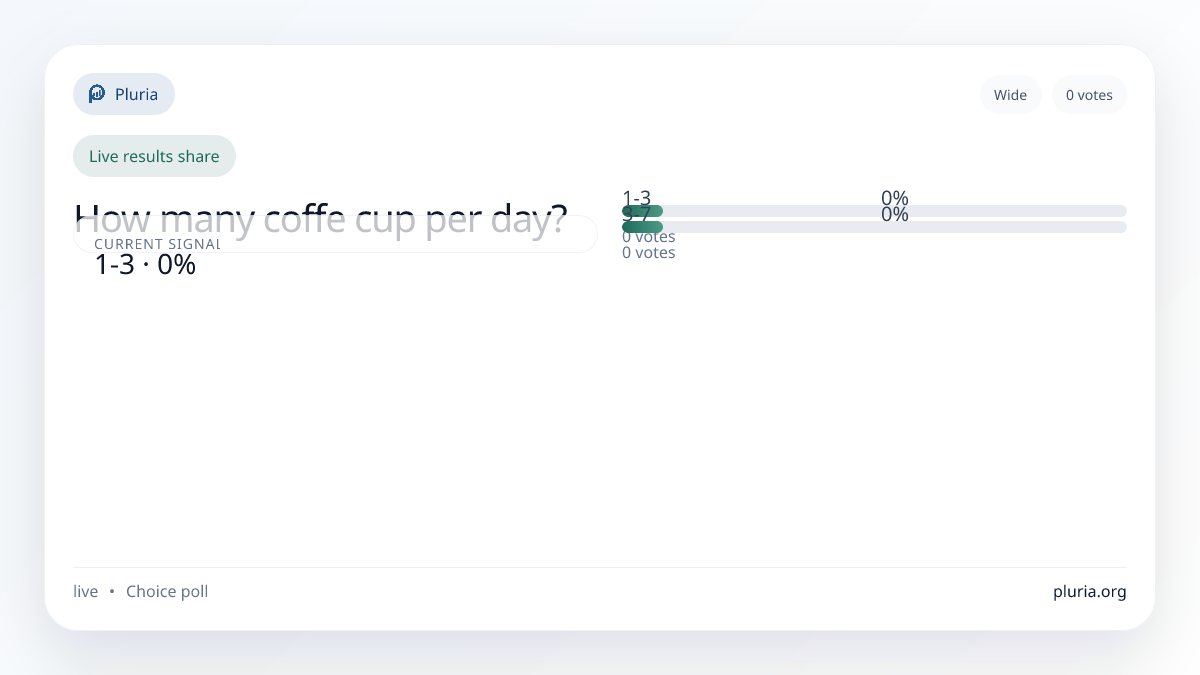Click the '1-3 · 0%' current signal value
Screen dimensions: 1200x675
145,265
